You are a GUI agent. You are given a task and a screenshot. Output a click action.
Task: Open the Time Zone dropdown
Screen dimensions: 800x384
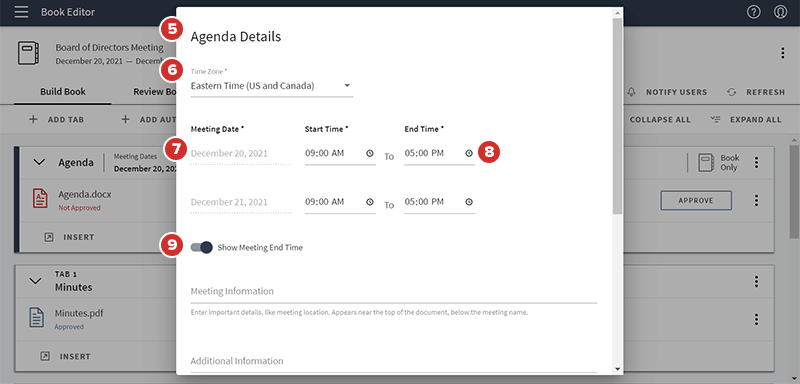(x=271, y=86)
